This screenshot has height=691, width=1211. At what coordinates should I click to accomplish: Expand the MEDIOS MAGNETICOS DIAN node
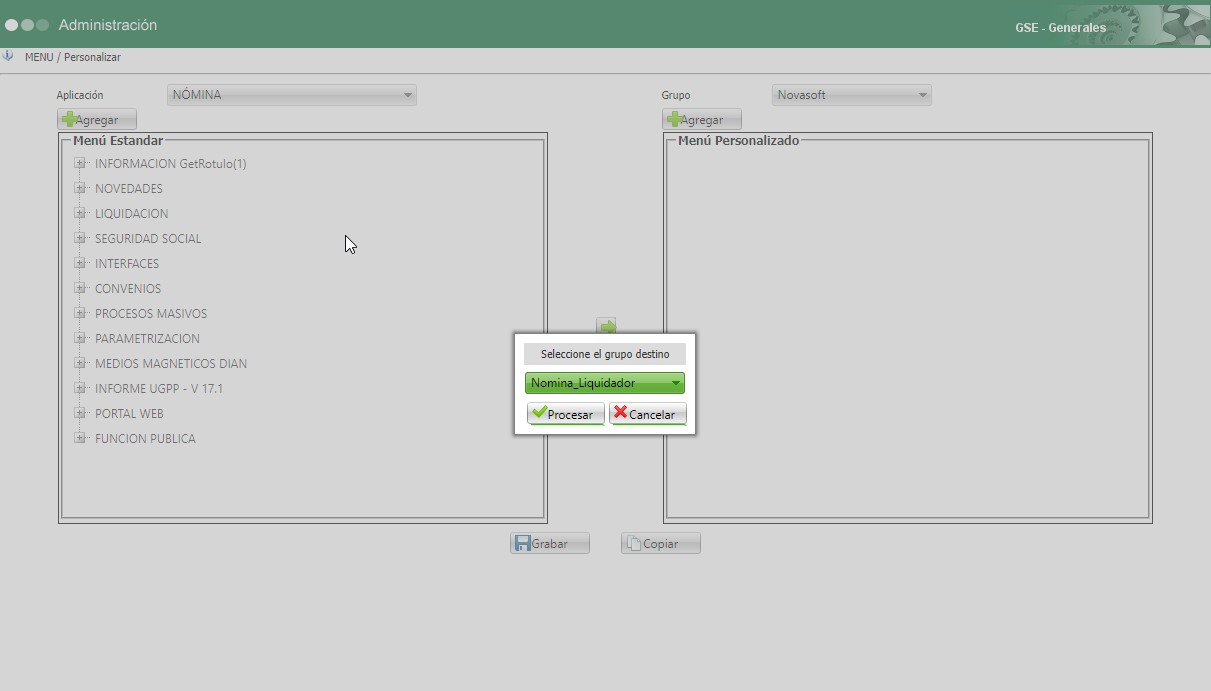[80, 363]
